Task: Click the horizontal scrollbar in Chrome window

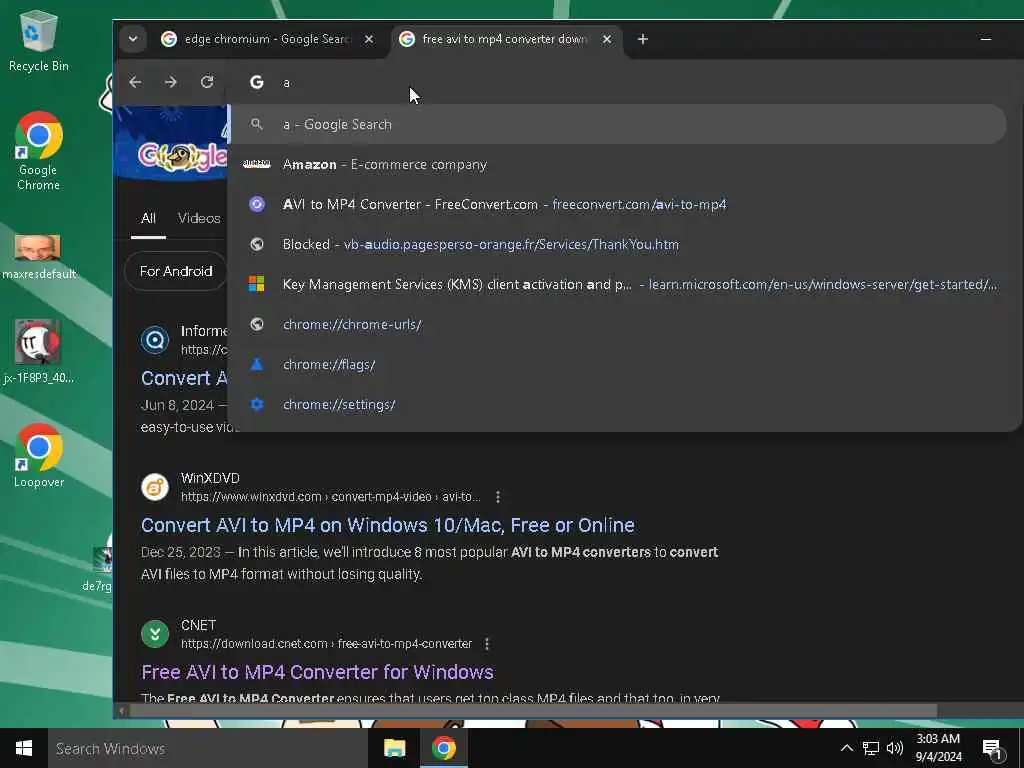Action: (x=533, y=710)
